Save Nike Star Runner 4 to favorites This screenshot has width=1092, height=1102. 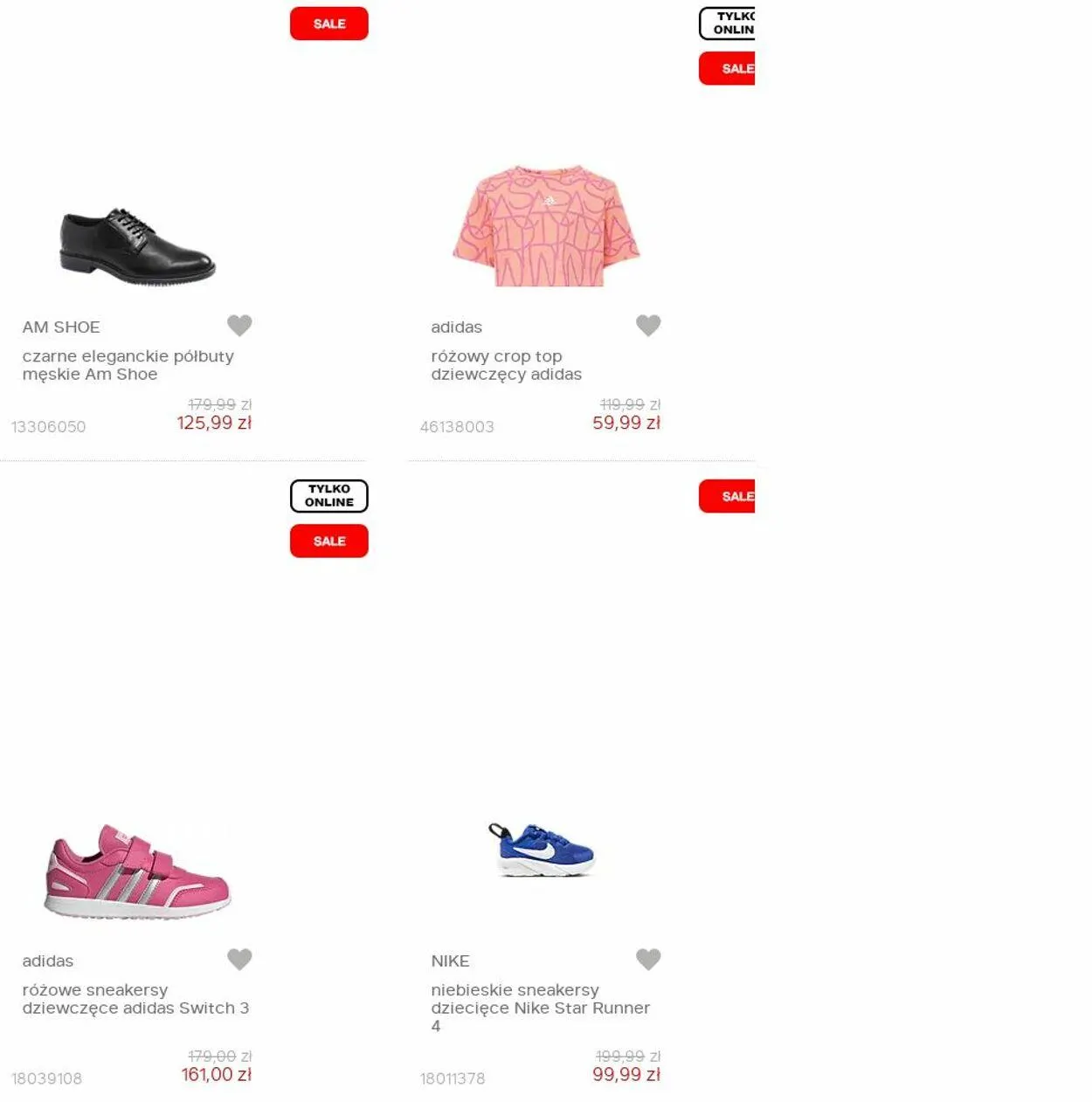click(648, 959)
